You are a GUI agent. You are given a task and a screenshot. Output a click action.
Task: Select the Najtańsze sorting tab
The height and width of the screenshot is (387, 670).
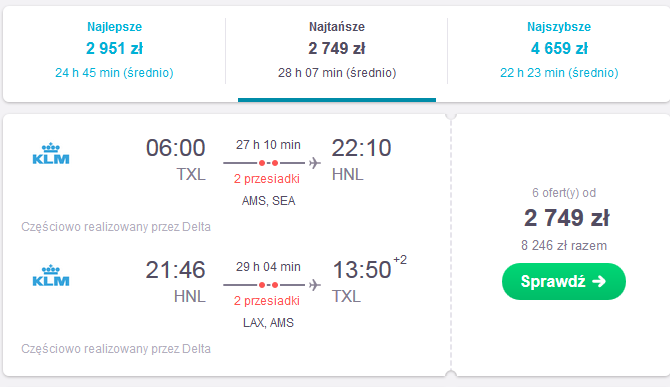pos(337,50)
